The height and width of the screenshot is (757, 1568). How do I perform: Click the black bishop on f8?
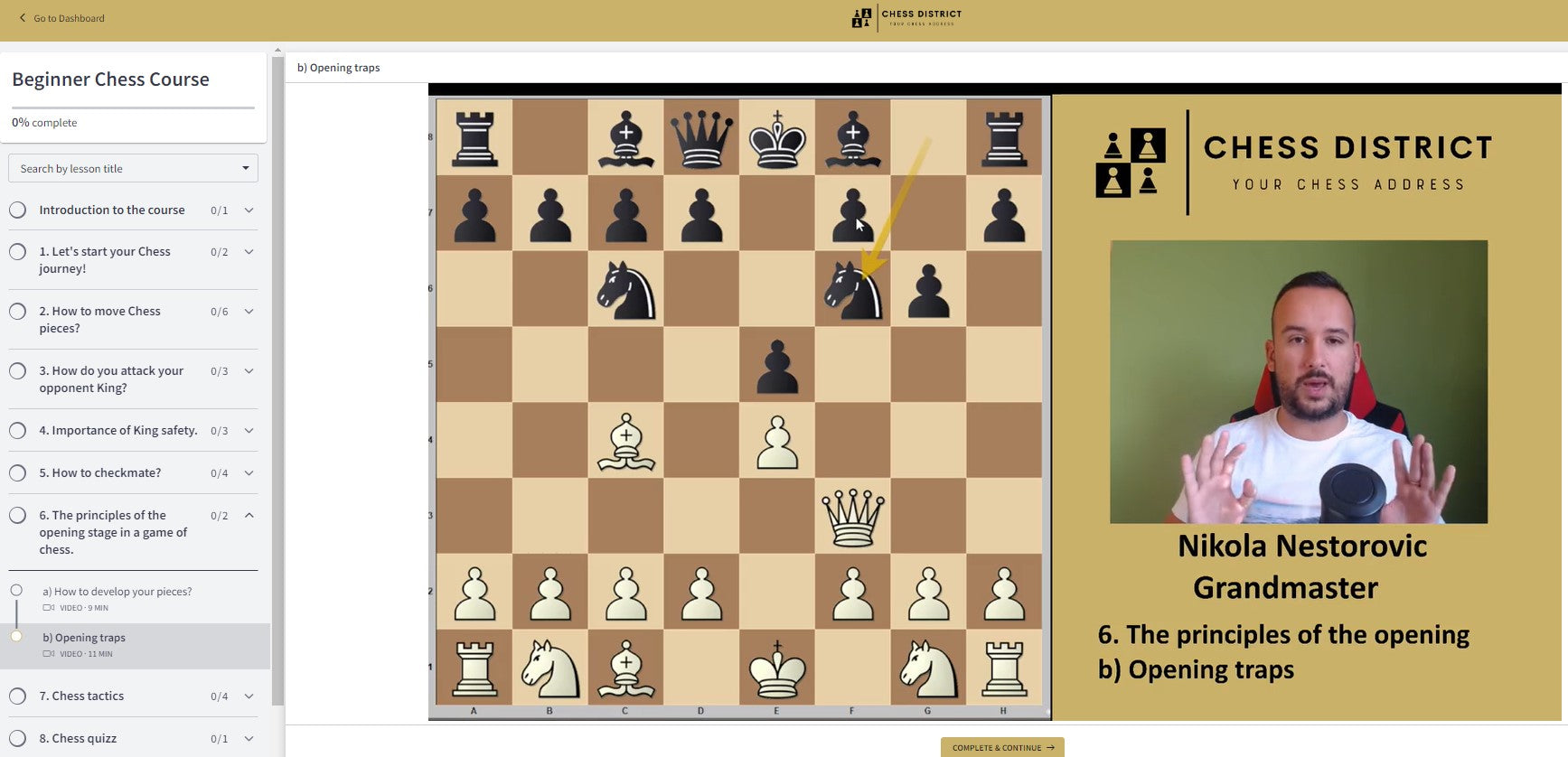(853, 138)
